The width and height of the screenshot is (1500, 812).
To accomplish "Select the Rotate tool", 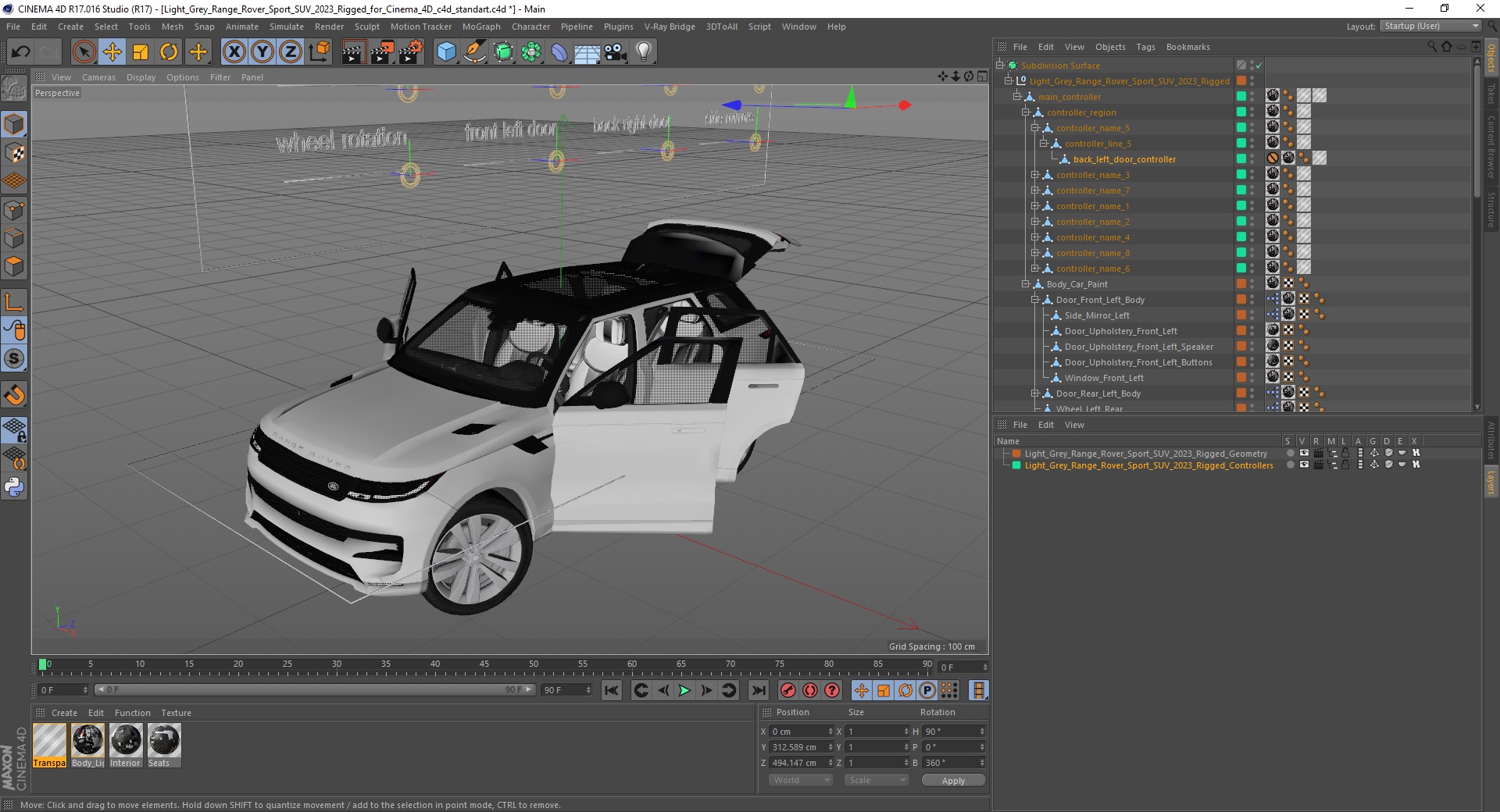I will [x=169, y=52].
